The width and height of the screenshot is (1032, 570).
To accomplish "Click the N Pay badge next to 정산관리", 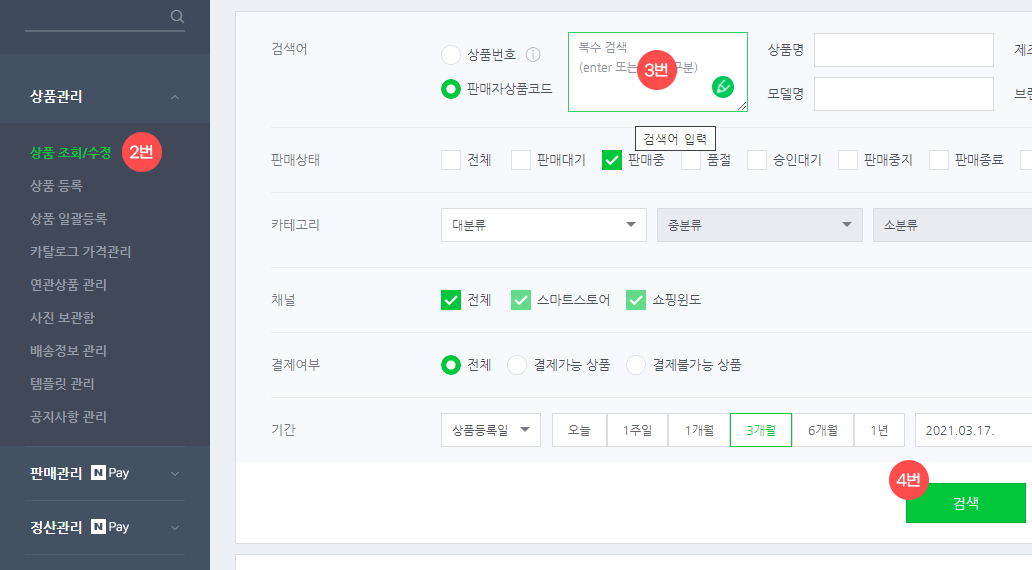I will [x=110, y=526].
